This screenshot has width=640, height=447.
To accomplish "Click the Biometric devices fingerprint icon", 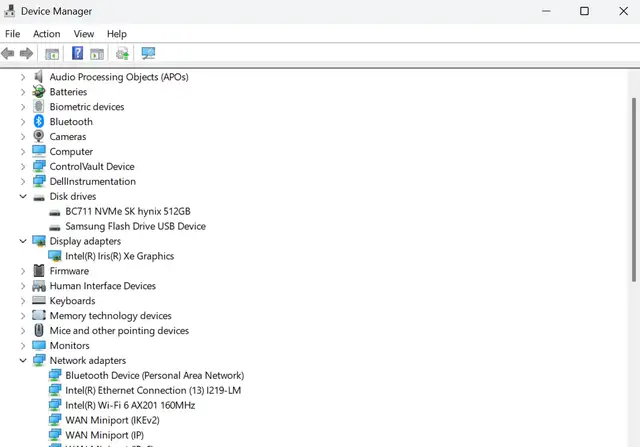I will [39, 106].
